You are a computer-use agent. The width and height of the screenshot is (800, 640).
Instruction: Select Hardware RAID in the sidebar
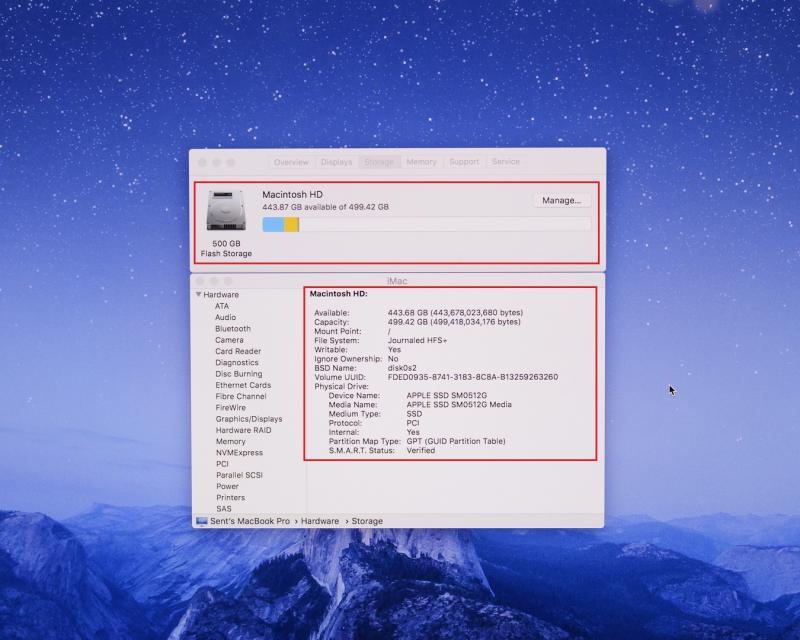[243, 430]
